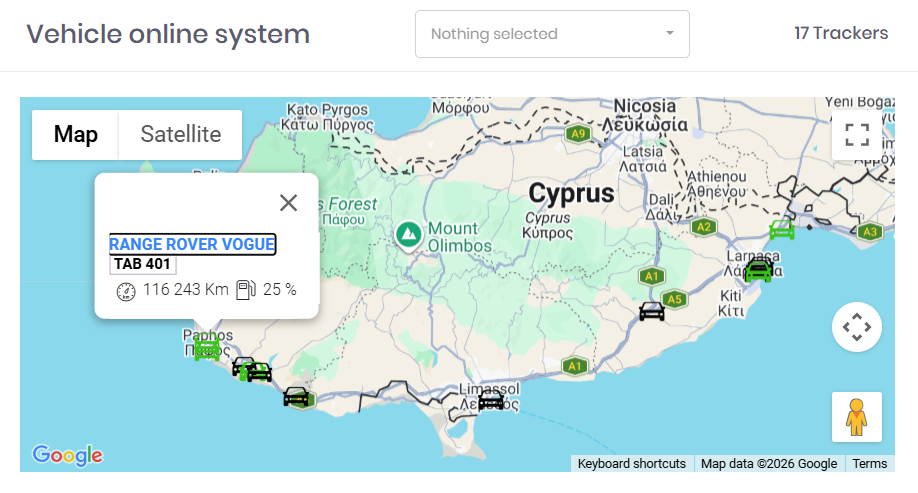The image size is (918, 493).
Task: Click the black car marker near A5
Action: [x=652, y=311]
